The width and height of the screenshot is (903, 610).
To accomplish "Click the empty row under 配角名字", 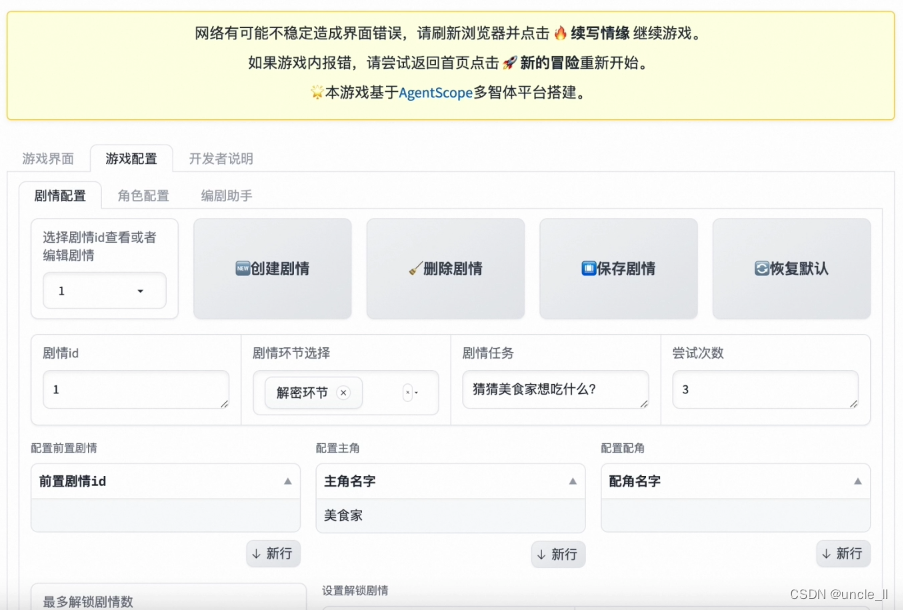I will pos(735,515).
